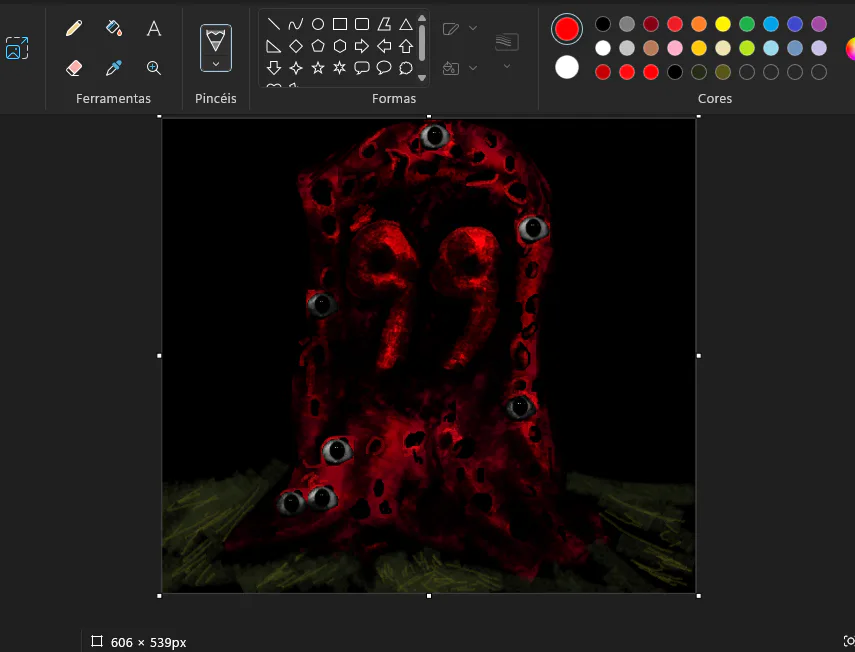Screen dimensions: 855x652
Task: Pick the Oval callout shape
Action: click(x=384, y=68)
